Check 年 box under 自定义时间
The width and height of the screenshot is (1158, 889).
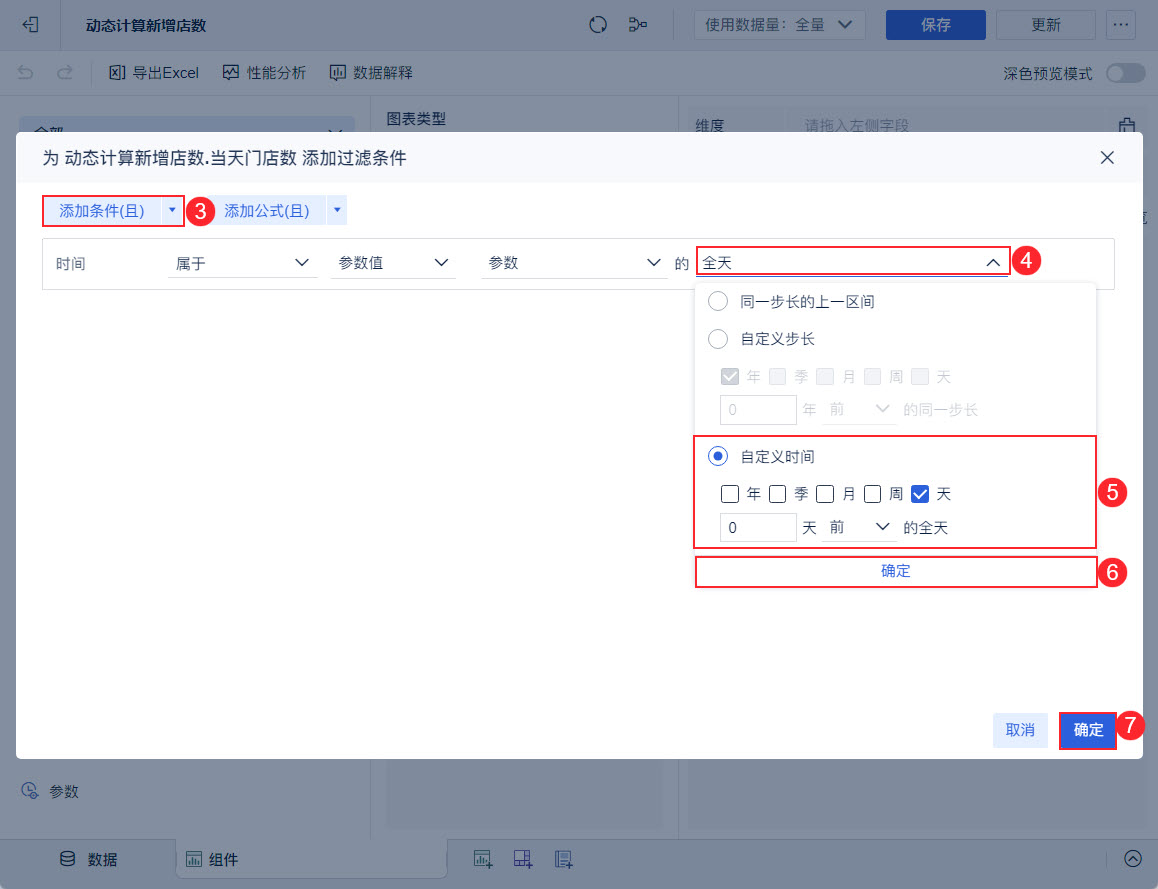pos(730,494)
